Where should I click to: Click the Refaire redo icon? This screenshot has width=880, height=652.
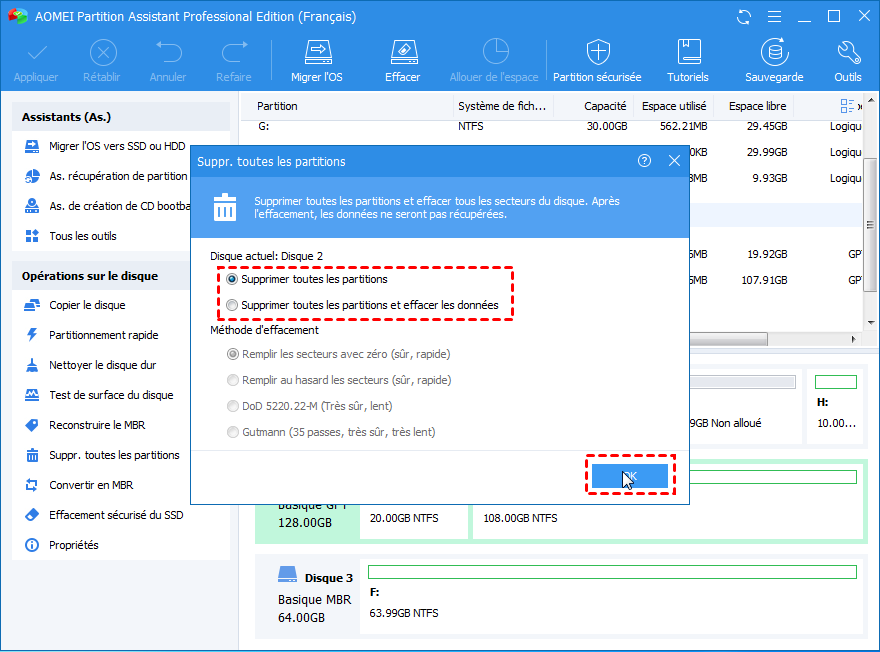point(234,52)
